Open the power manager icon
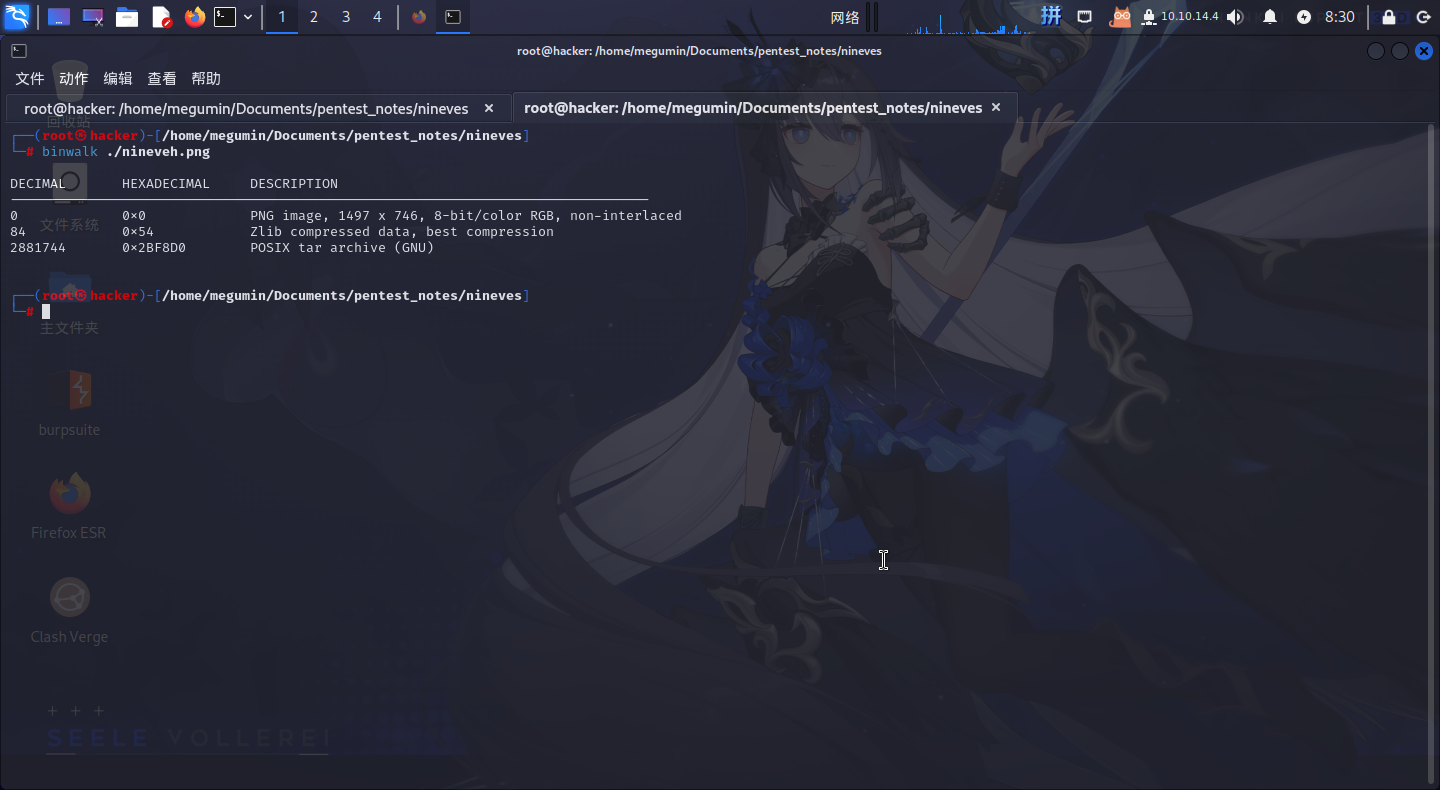 coord(1304,17)
